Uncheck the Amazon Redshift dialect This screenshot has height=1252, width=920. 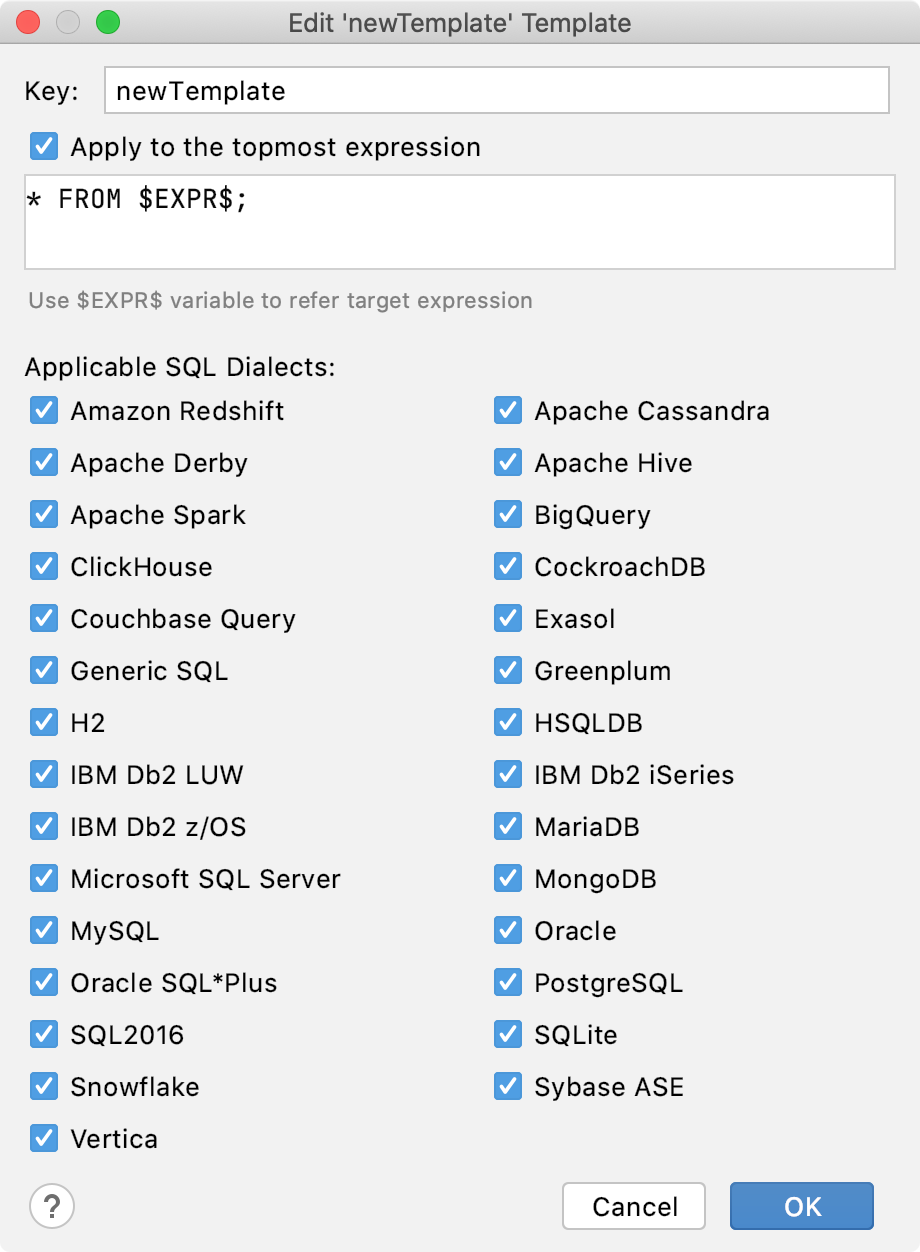point(44,410)
